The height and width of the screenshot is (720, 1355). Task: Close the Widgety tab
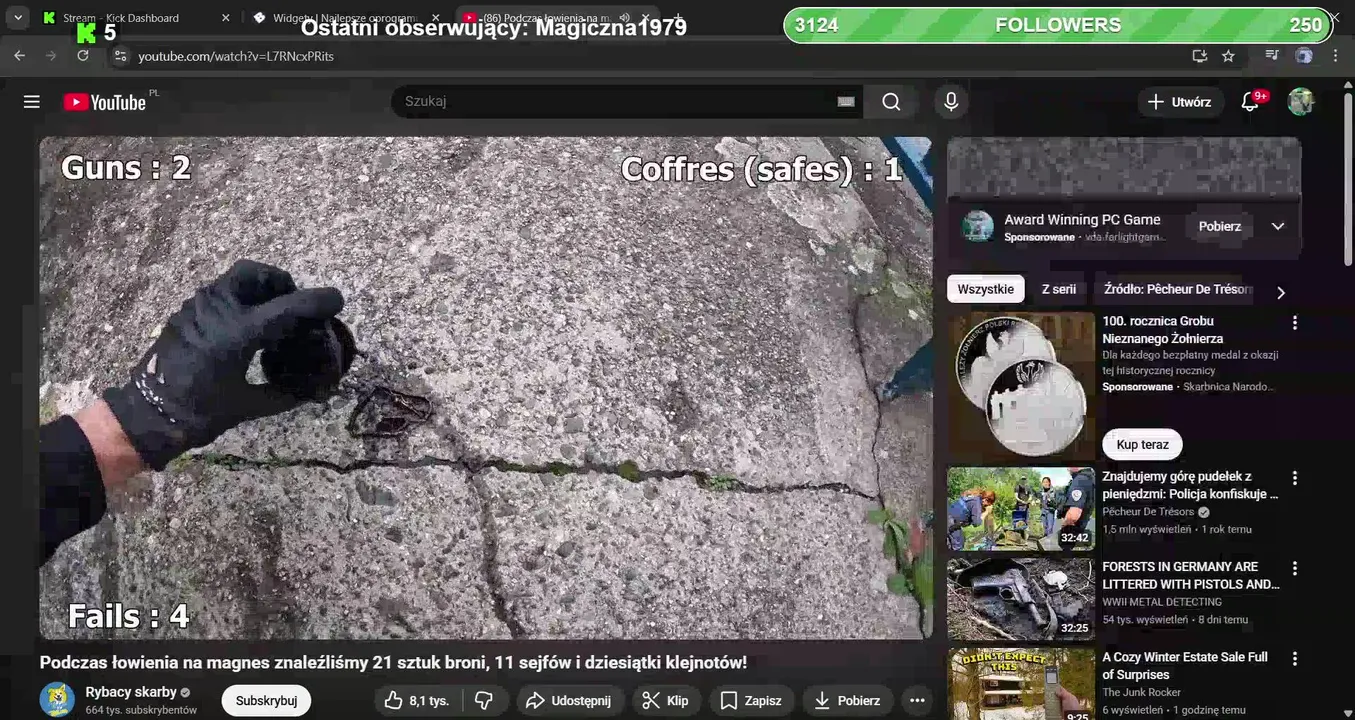[x=435, y=18]
